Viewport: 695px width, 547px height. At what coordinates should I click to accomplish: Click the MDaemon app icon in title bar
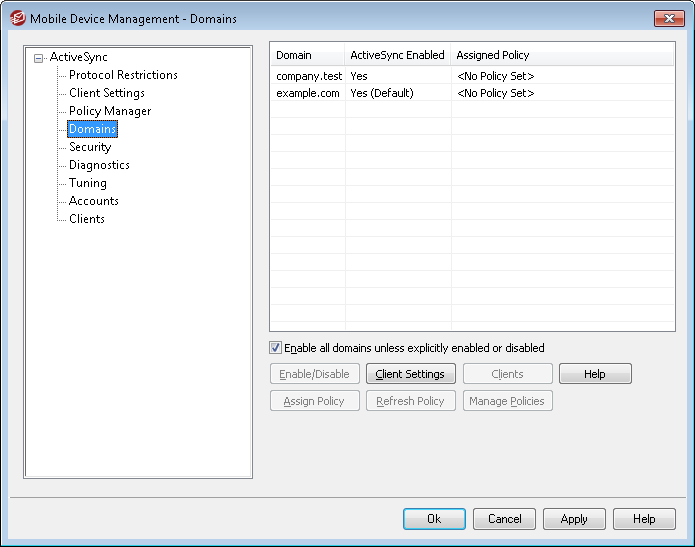[x=17, y=18]
